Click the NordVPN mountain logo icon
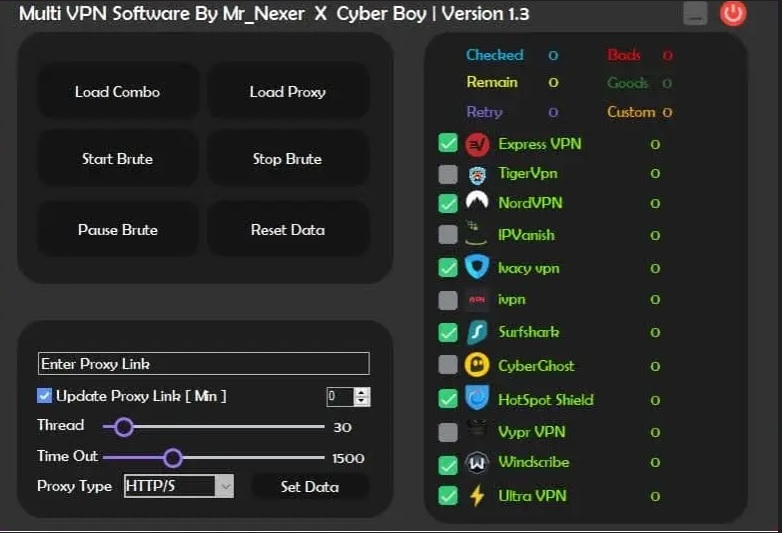This screenshot has width=784, height=533. pos(477,203)
